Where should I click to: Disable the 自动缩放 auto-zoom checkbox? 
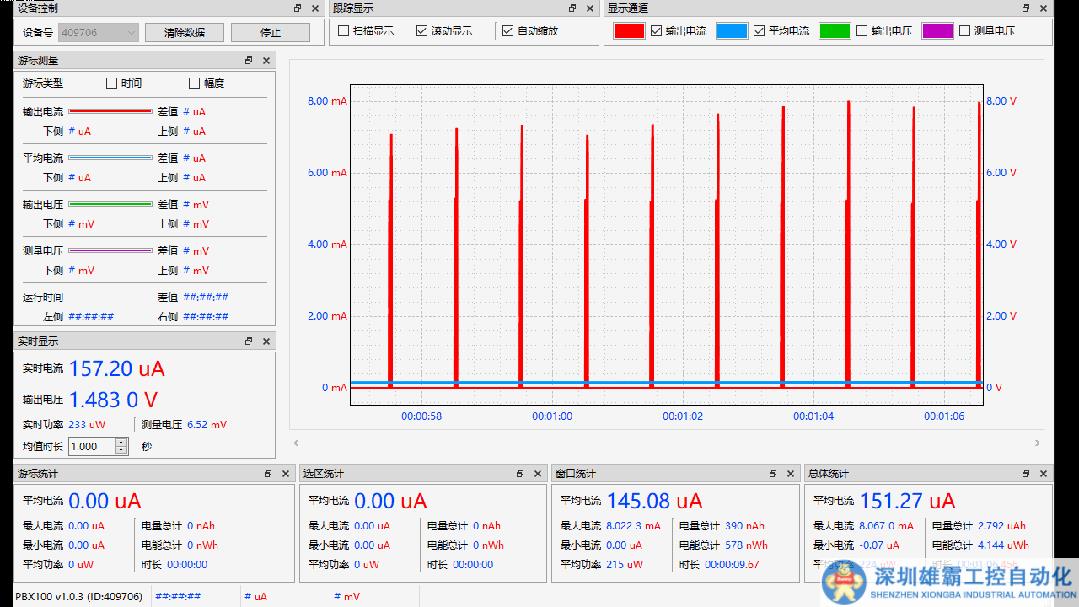[507, 31]
